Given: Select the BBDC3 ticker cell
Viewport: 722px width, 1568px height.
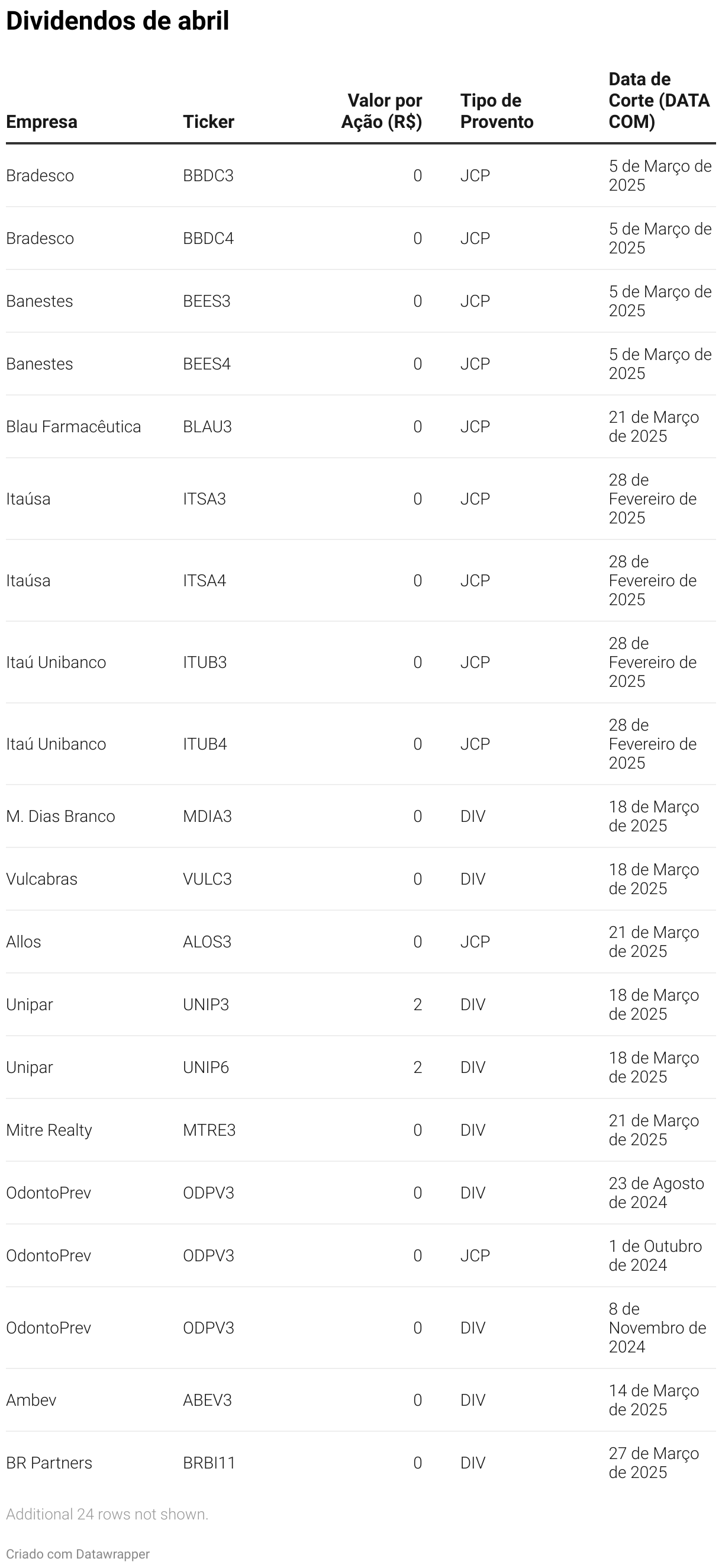Looking at the screenshot, I should [x=208, y=176].
